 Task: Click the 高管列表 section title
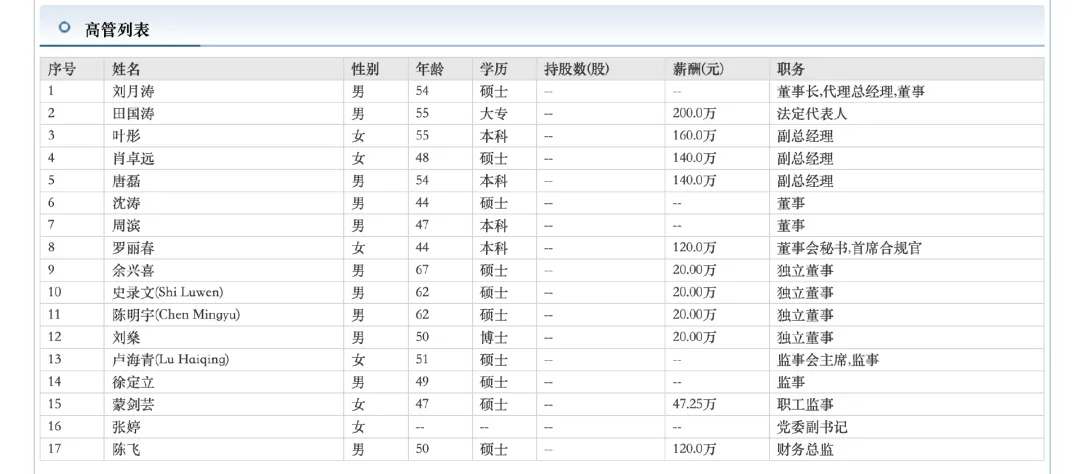pyautogui.click(x=118, y=28)
